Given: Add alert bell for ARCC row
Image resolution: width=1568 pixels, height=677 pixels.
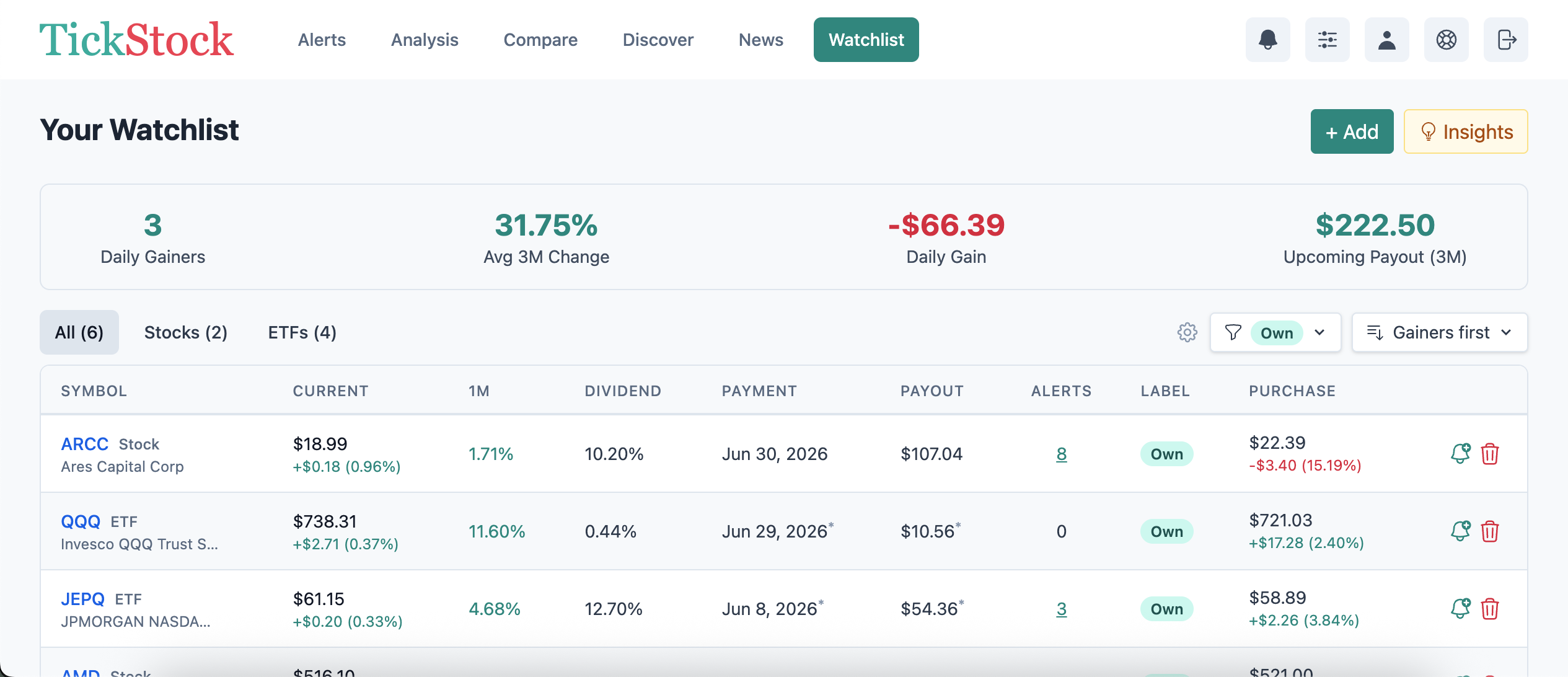Looking at the screenshot, I should coord(1460,454).
